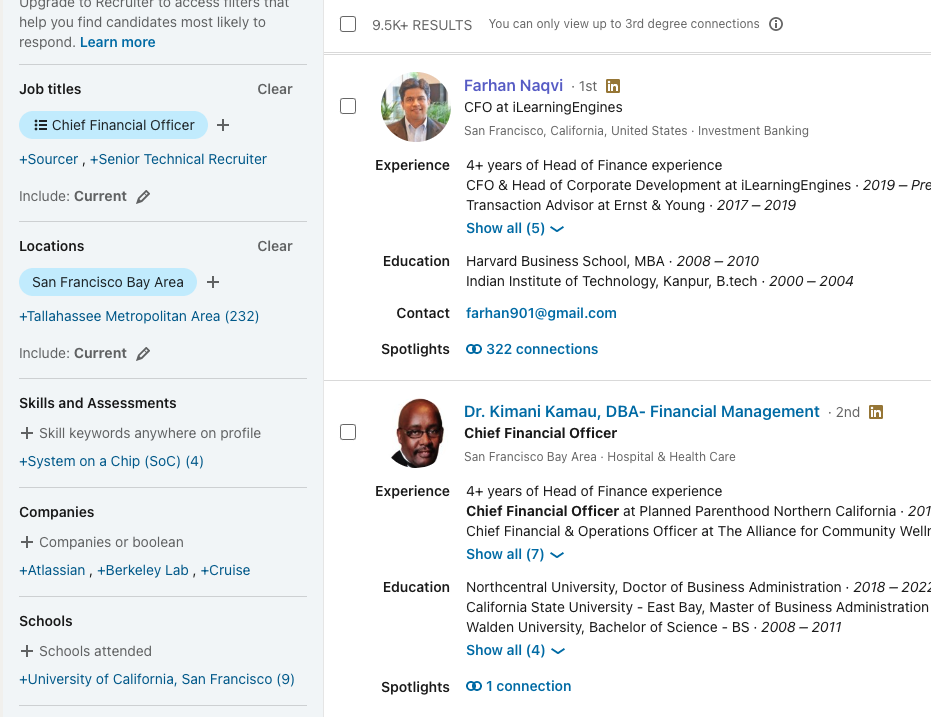This screenshot has height=717, width=931.
Task: Open Farhan Naqvi's profile
Action: pyautogui.click(x=513, y=85)
